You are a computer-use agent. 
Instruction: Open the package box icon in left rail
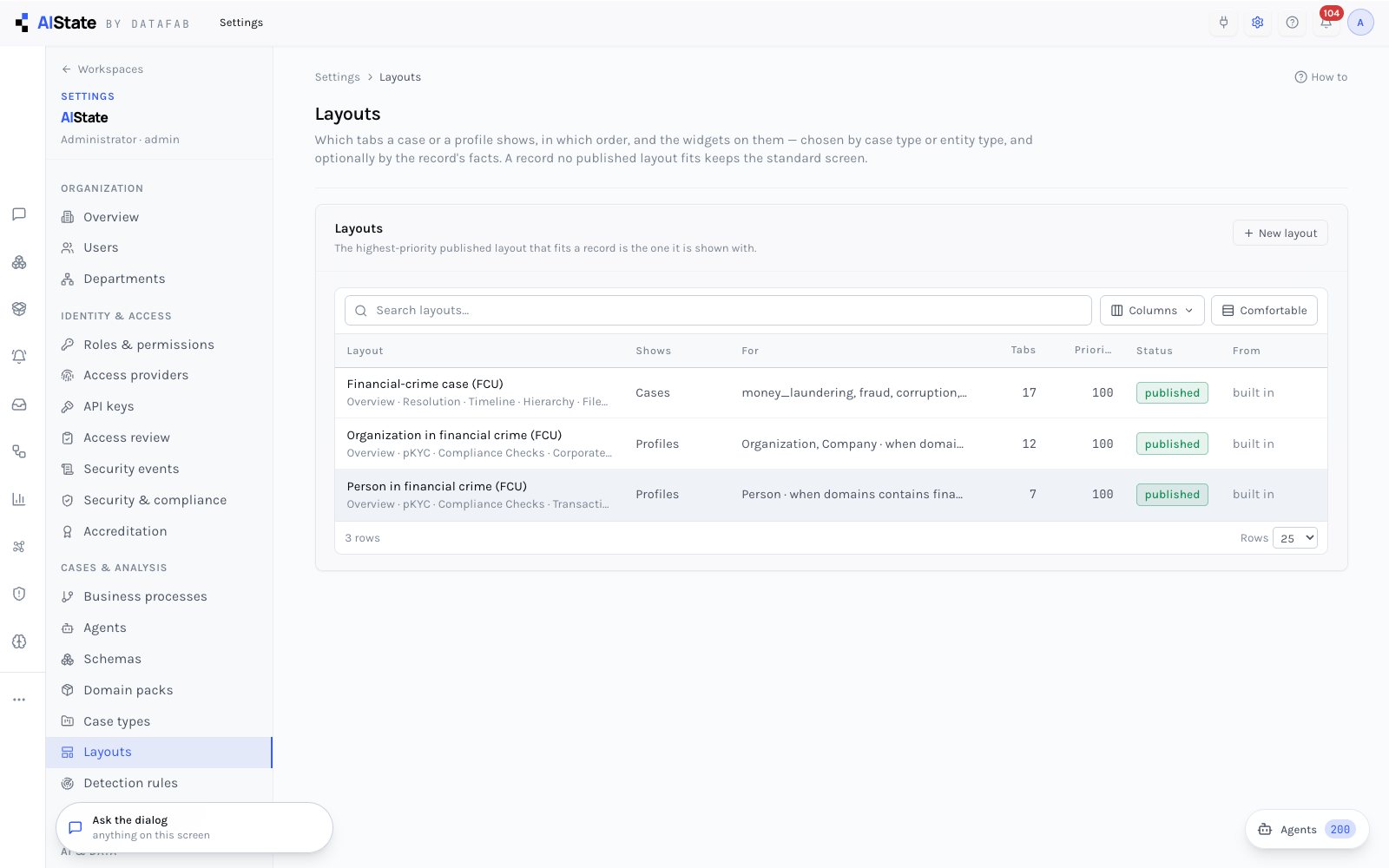(x=19, y=309)
